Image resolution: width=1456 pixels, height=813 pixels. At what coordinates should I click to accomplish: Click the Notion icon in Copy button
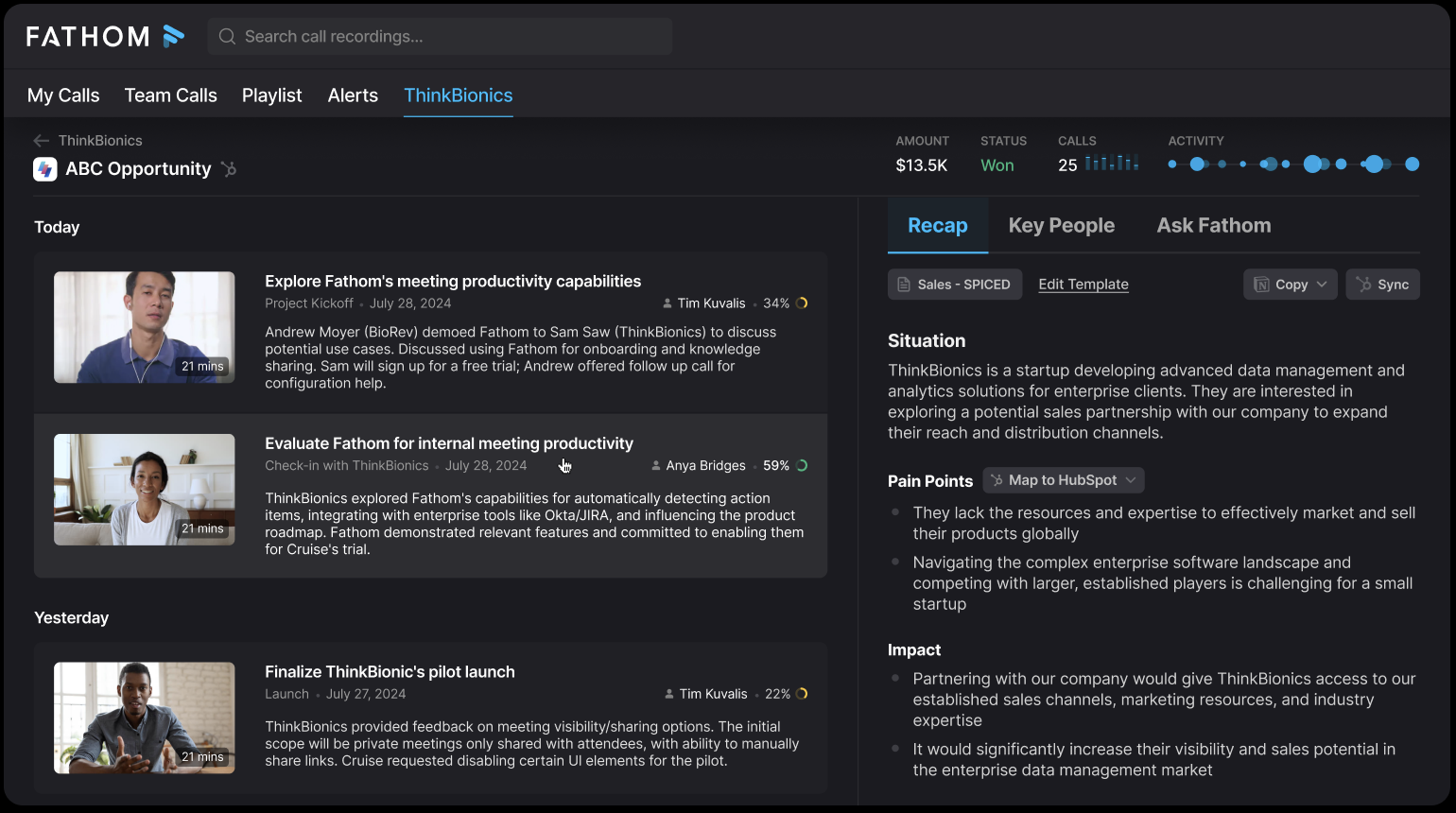(1261, 285)
